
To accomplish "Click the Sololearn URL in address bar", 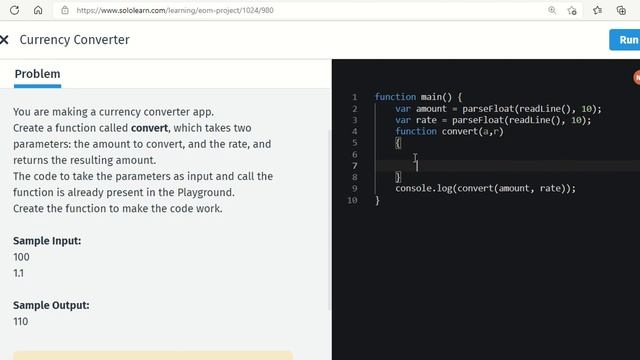I will (x=175, y=10).
